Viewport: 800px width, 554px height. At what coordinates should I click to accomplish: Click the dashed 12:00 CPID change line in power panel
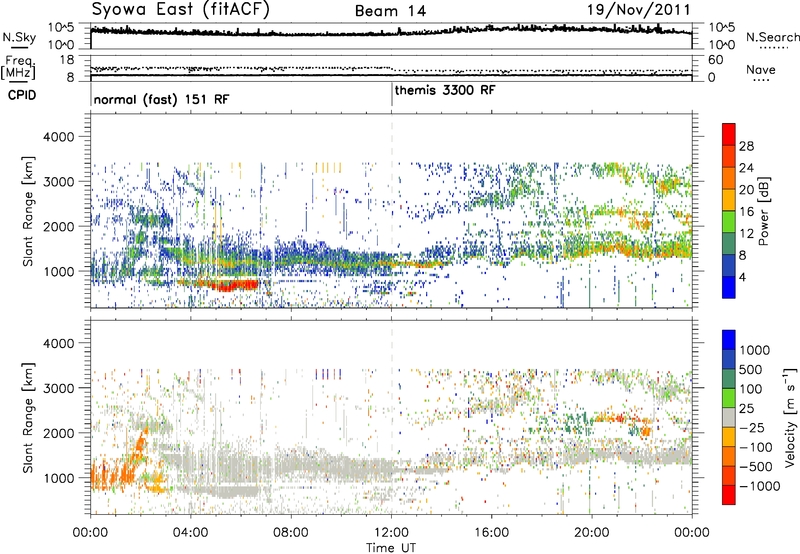392,210
